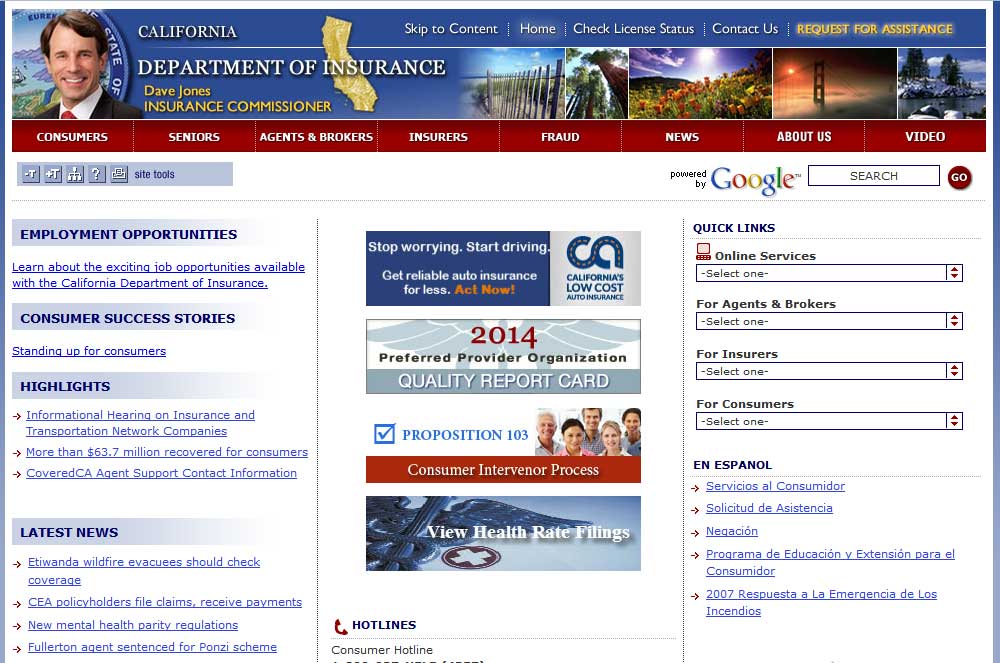Open the help question mark icon
Image resolution: width=1000 pixels, height=663 pixels.
pos(96,174)
